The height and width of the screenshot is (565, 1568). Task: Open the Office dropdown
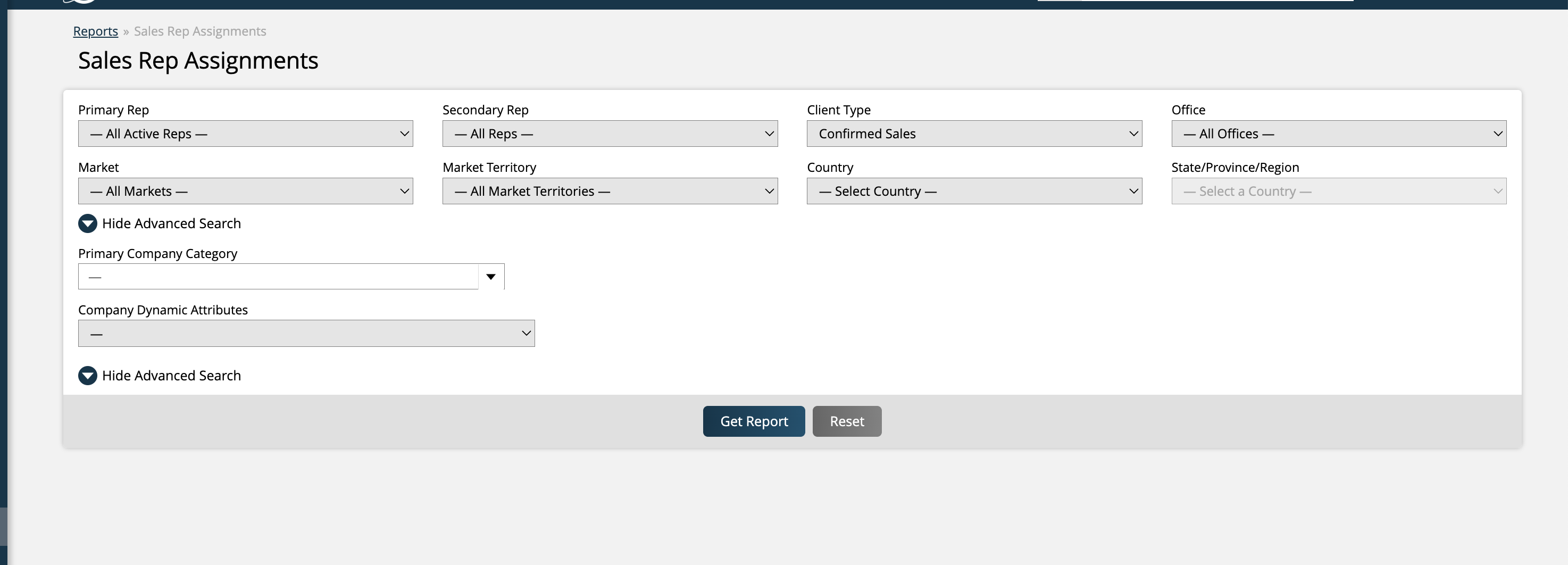(x=1338, y=134)
